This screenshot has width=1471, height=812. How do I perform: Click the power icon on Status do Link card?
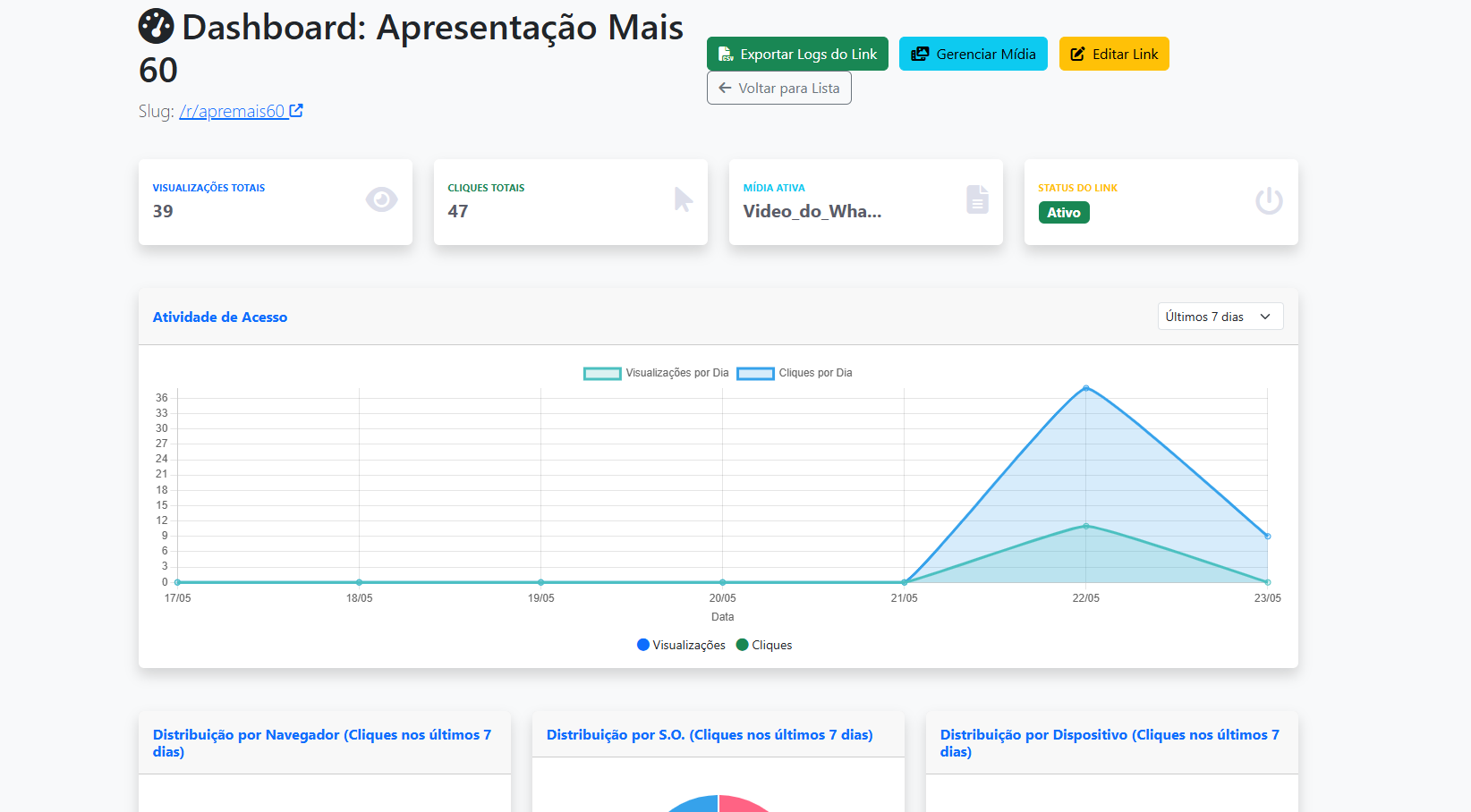1269,200
